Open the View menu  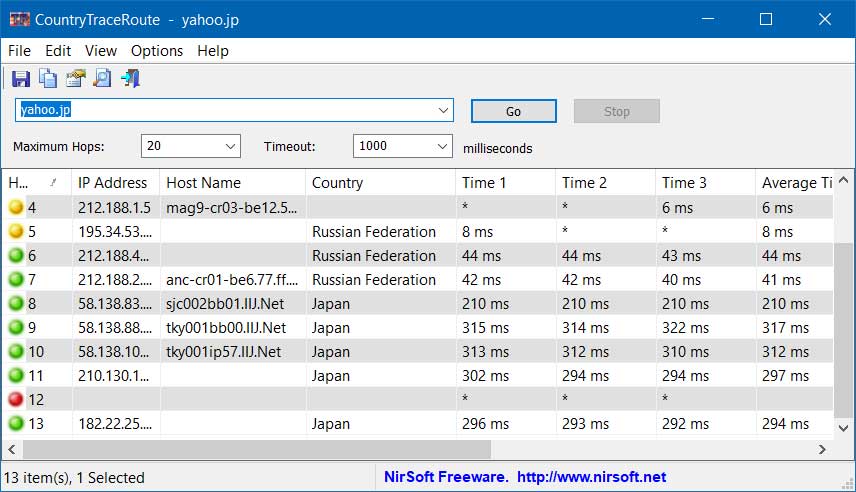click(100, 51)
